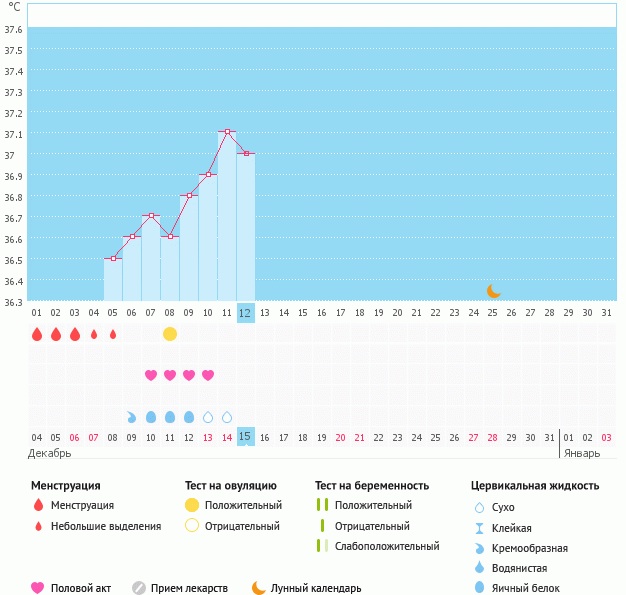Click the yellow positive ovulation test marker
The height and width of the screenshot is (595, 626).
pos(170,334)
